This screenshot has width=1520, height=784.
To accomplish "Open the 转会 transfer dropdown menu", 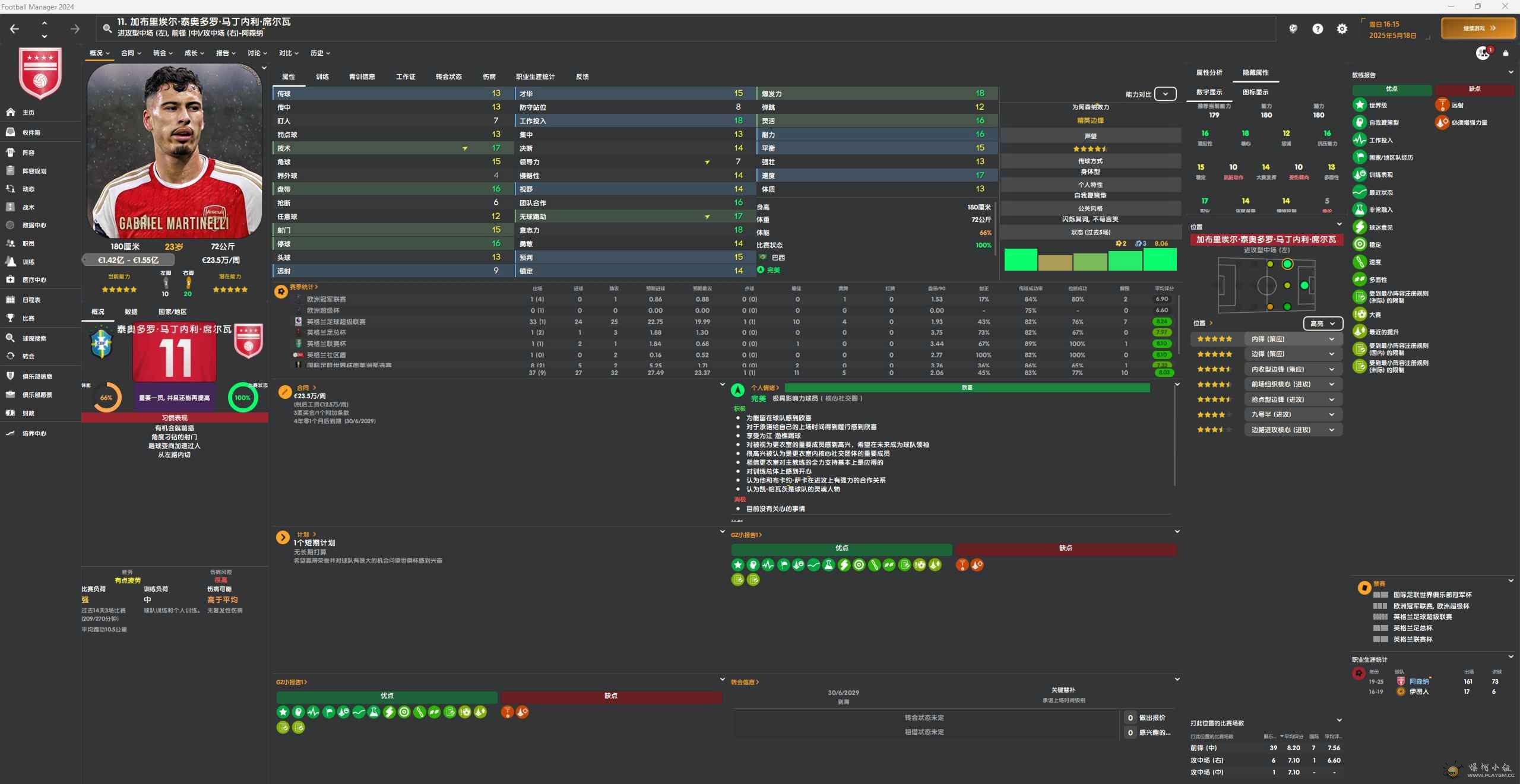I will point(163,53).
